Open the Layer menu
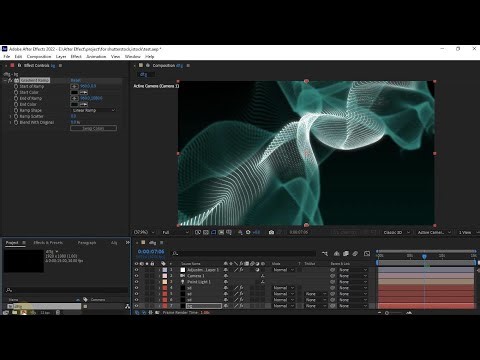The image size is (480, 360). [x=61, y=57]
